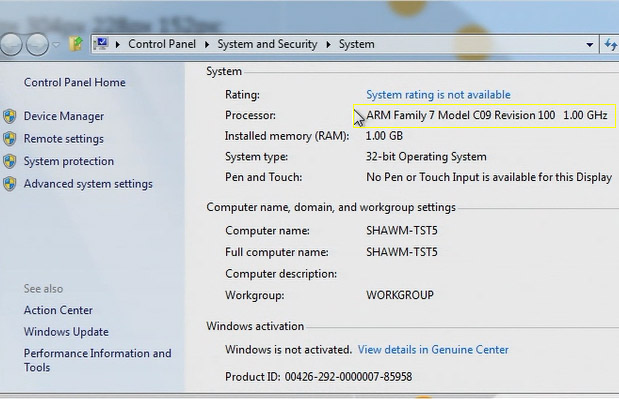The height and width of the screenshot is (399, 619).
Task: Open the address bar history dropdown
Action: click(x=589, y=45)
